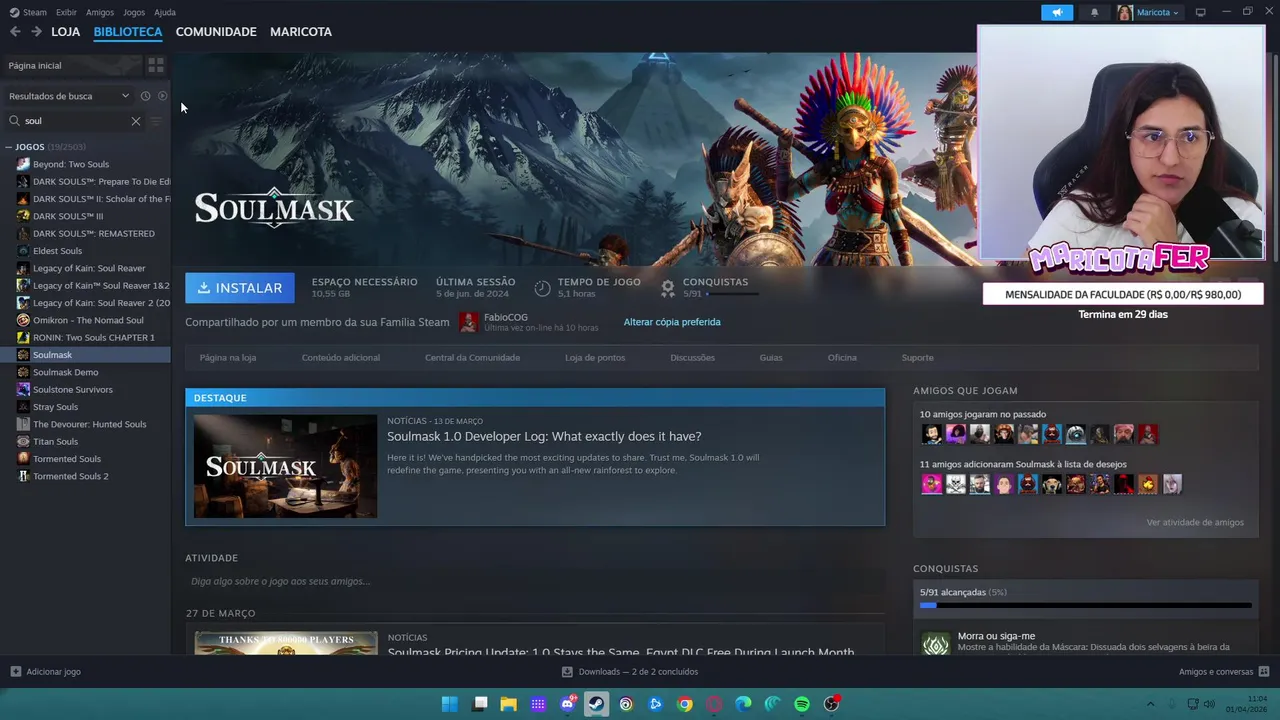Open advanced filter options icon

[x=156, y=121]
